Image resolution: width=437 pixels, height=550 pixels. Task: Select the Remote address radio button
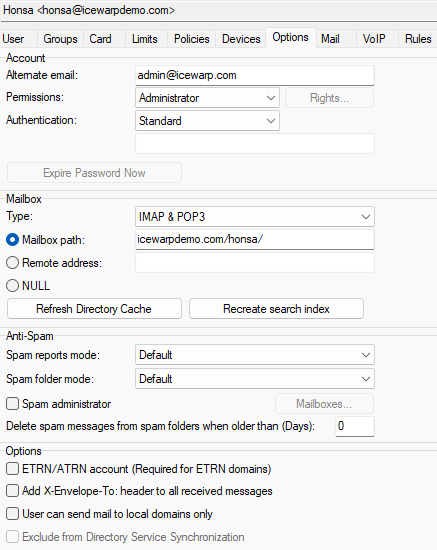coord(12,263)
